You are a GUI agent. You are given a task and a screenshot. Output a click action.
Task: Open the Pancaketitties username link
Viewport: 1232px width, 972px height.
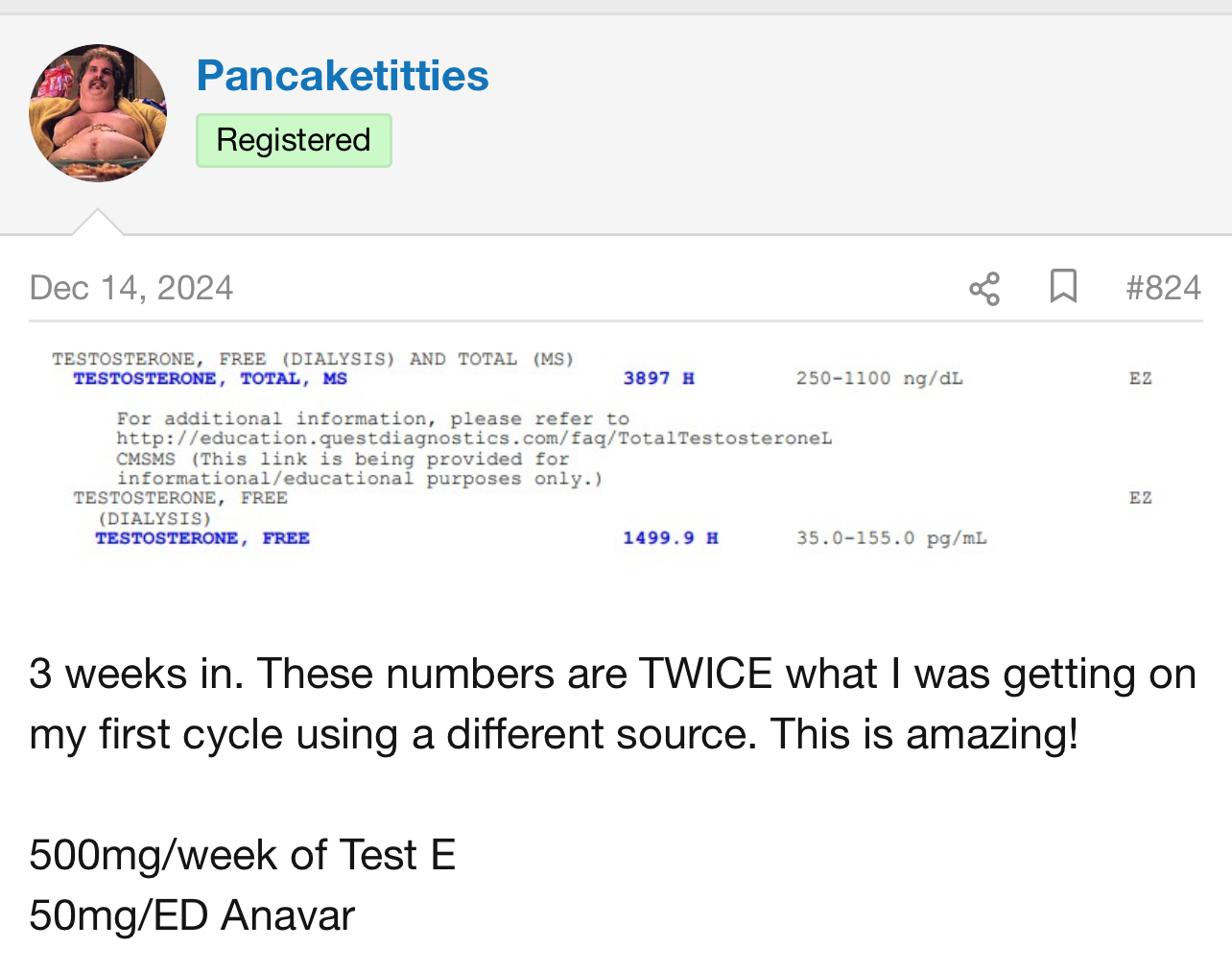(x=343, y=76)
